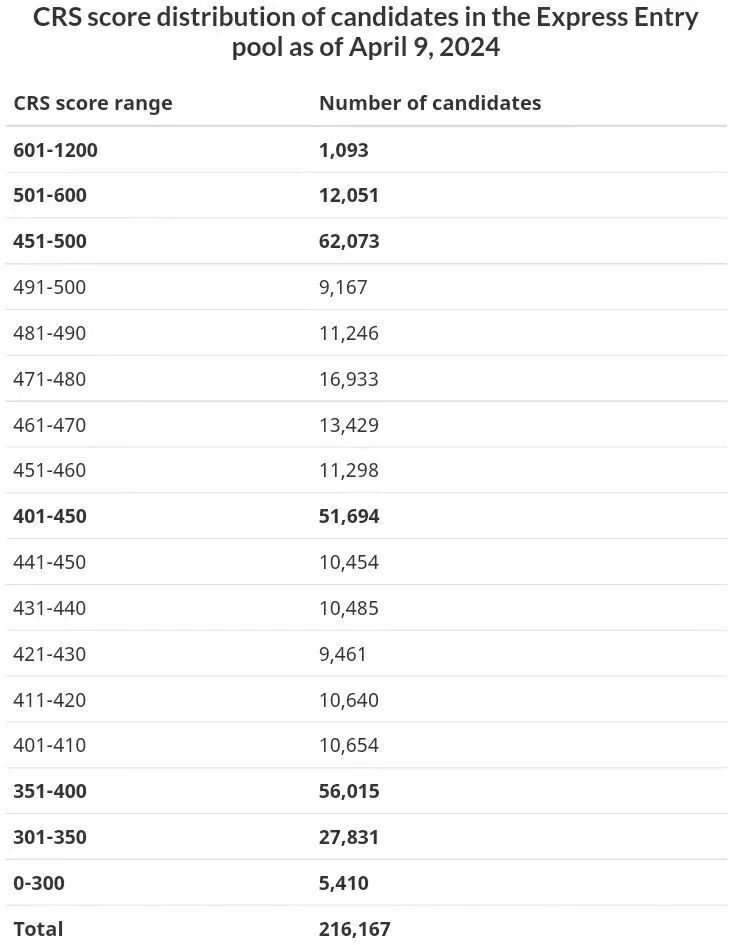Select the 0-300 score range row
The width and height of the screenshot is (752, 945).
click(366, 883)
